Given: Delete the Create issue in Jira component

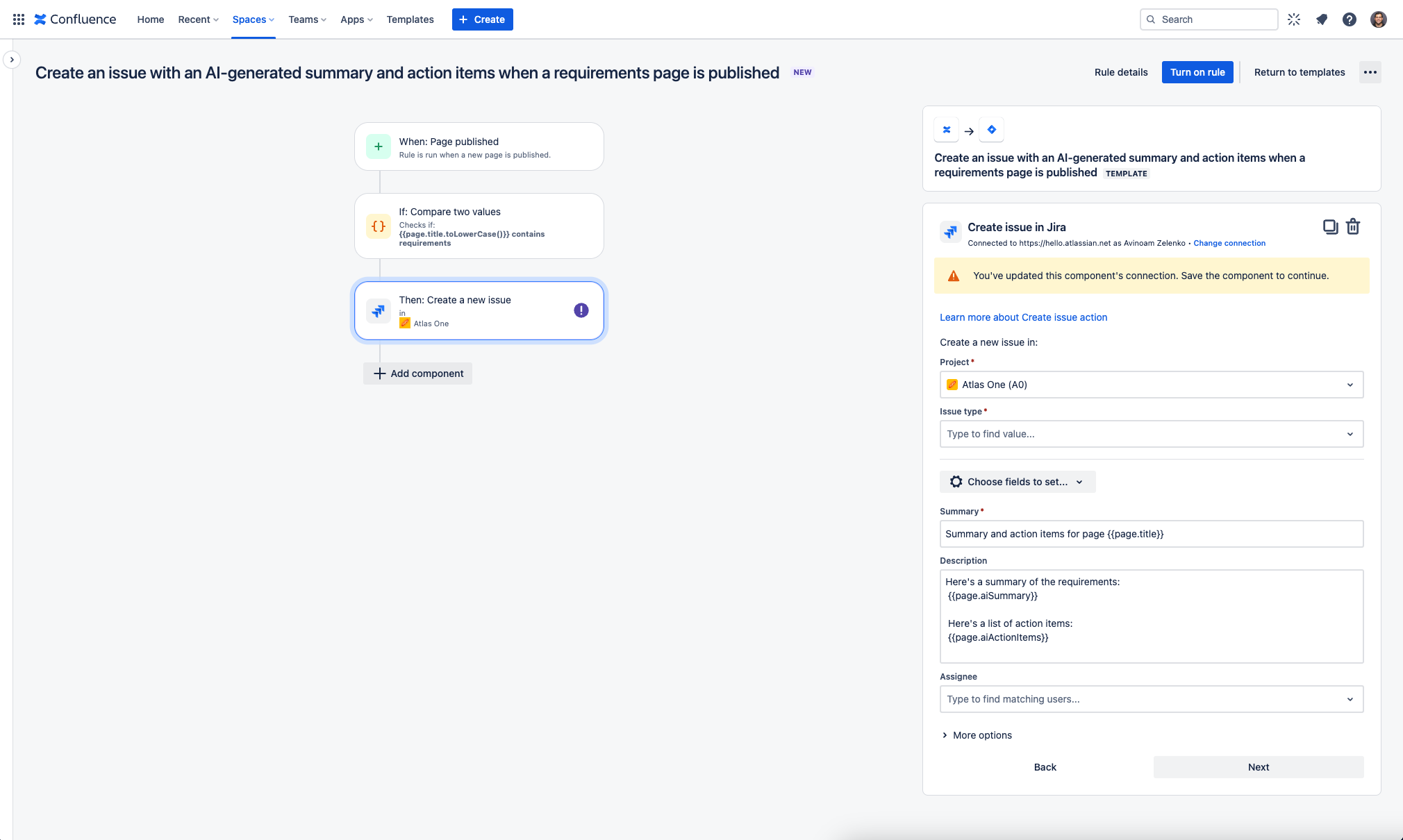Looking at the screenshot, I should (1354, 226).
